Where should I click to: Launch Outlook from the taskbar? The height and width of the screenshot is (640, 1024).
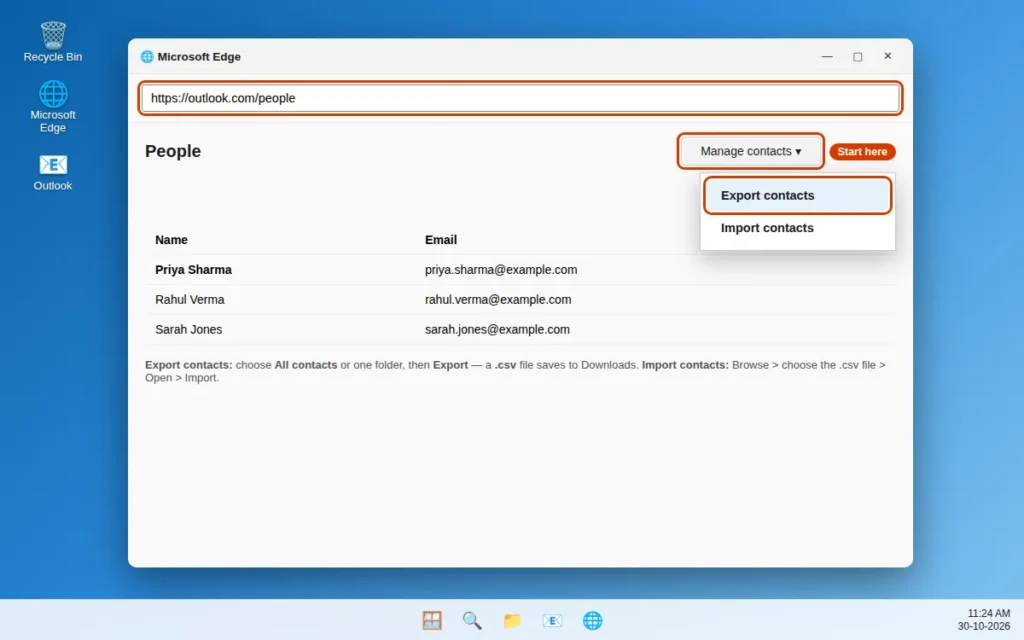(x=552, y=620)
